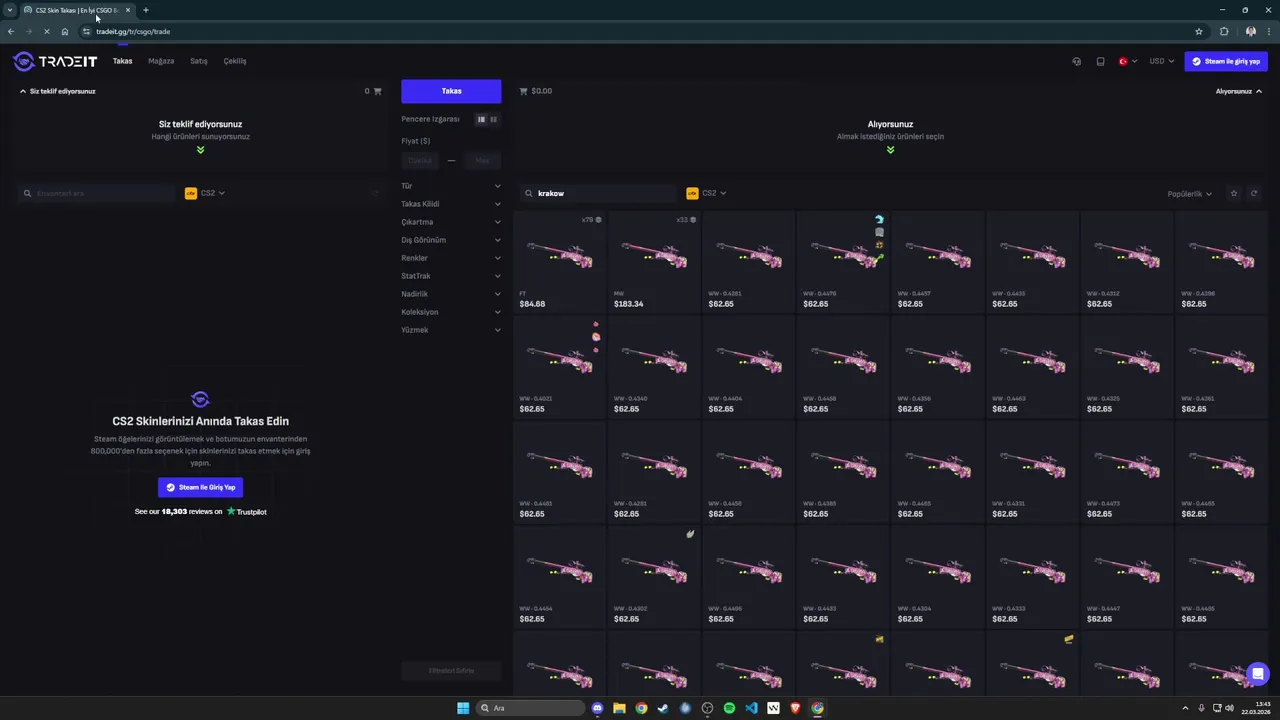Viewport: 1280px width, 720px height.
Task: Collapse the 'Siz teklif ediyorsunuz' panel
Action: [x=58, y=91]
